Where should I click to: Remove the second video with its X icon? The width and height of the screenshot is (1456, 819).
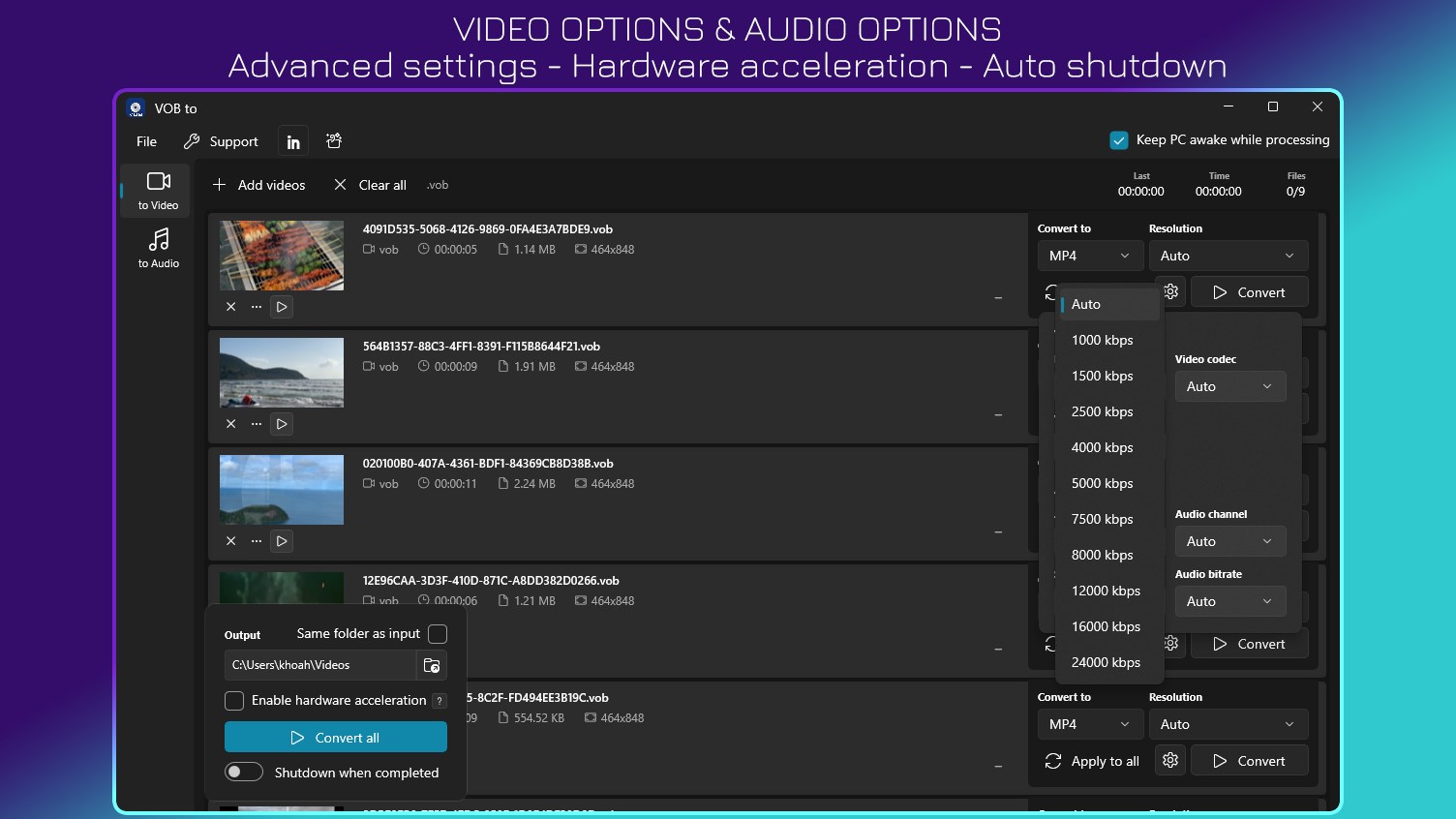click(230, 423)
